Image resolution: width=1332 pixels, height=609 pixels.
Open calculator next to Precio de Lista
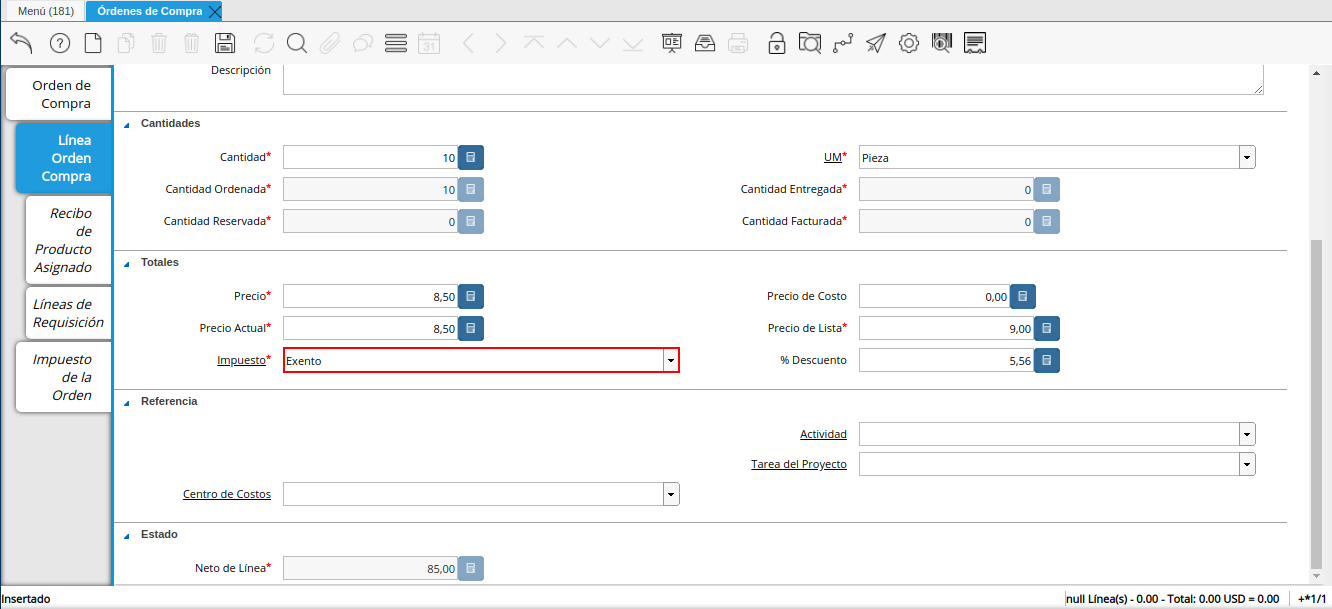click(1047, 329)
